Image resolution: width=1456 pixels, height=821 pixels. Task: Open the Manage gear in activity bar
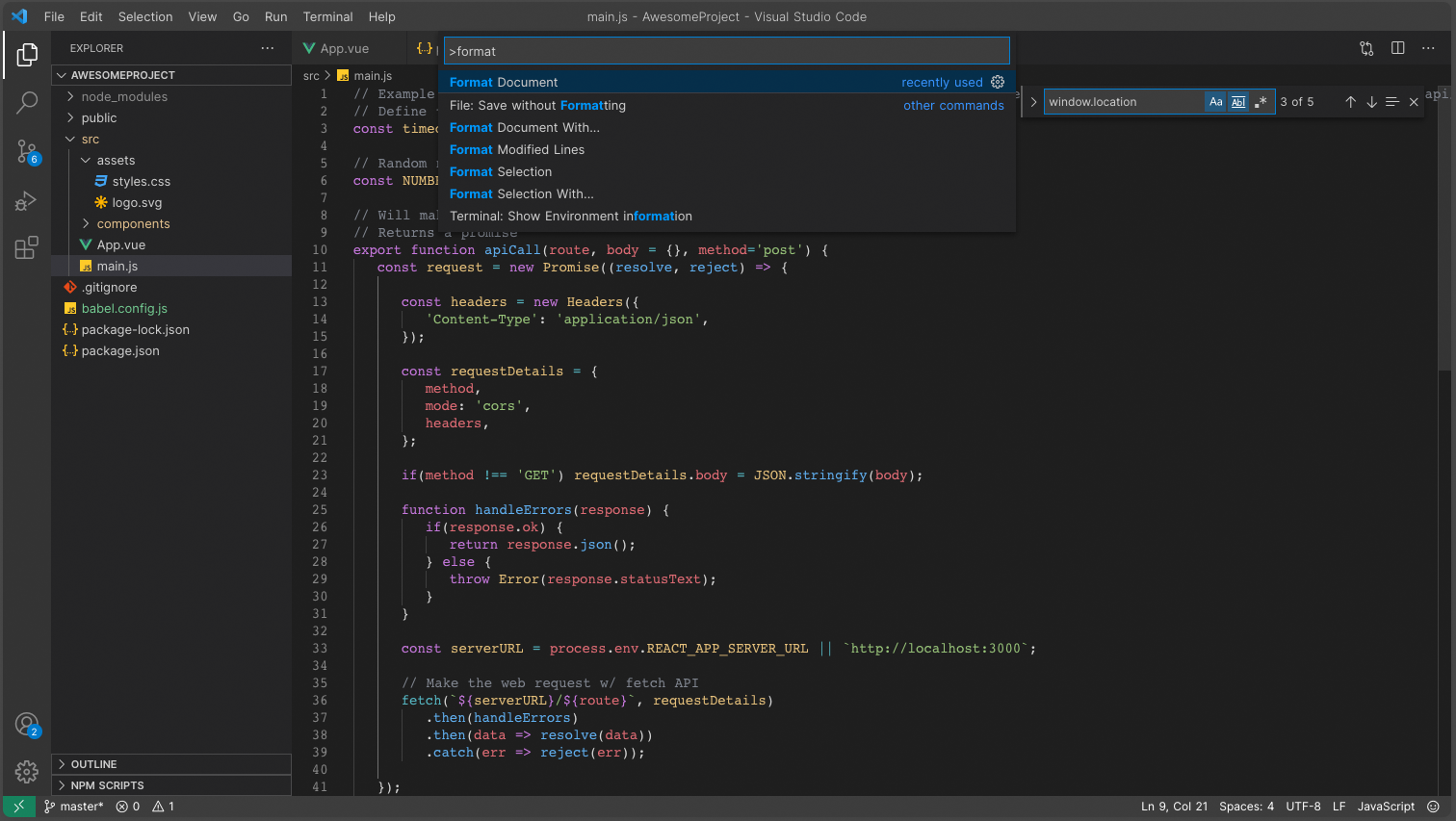point(27,771)
